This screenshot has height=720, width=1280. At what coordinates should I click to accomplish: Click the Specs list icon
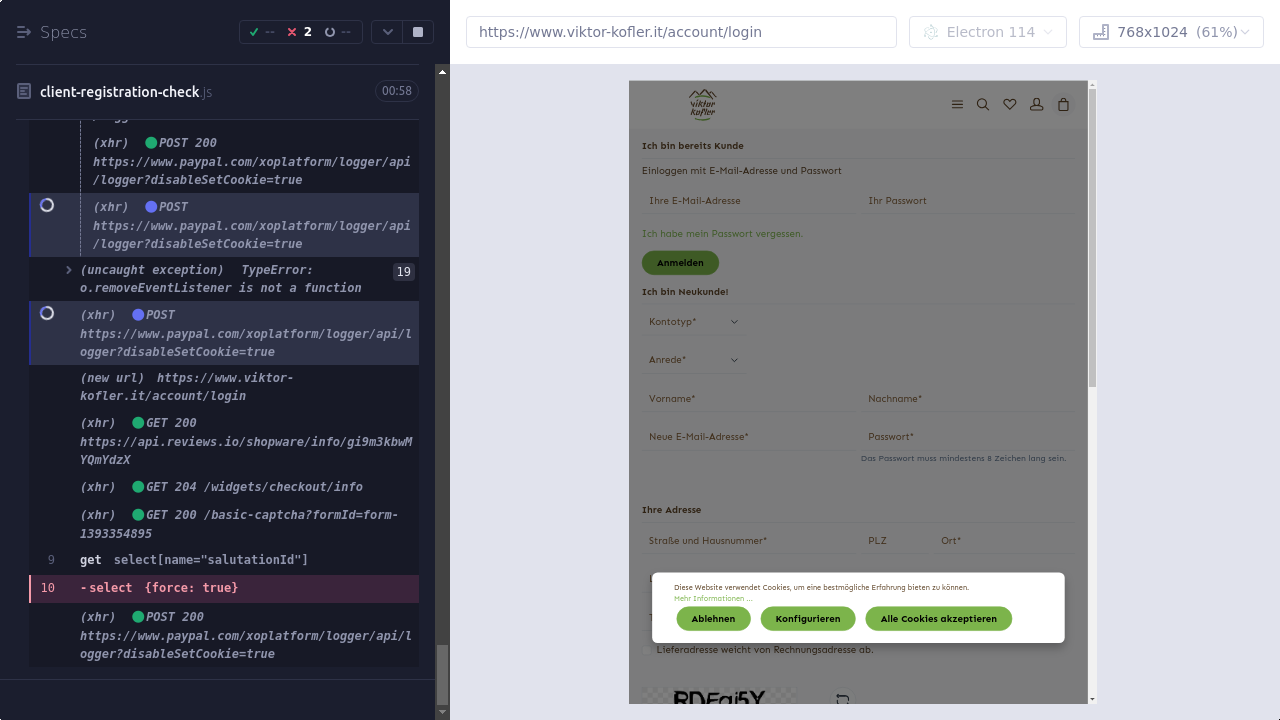click(24, 32)
